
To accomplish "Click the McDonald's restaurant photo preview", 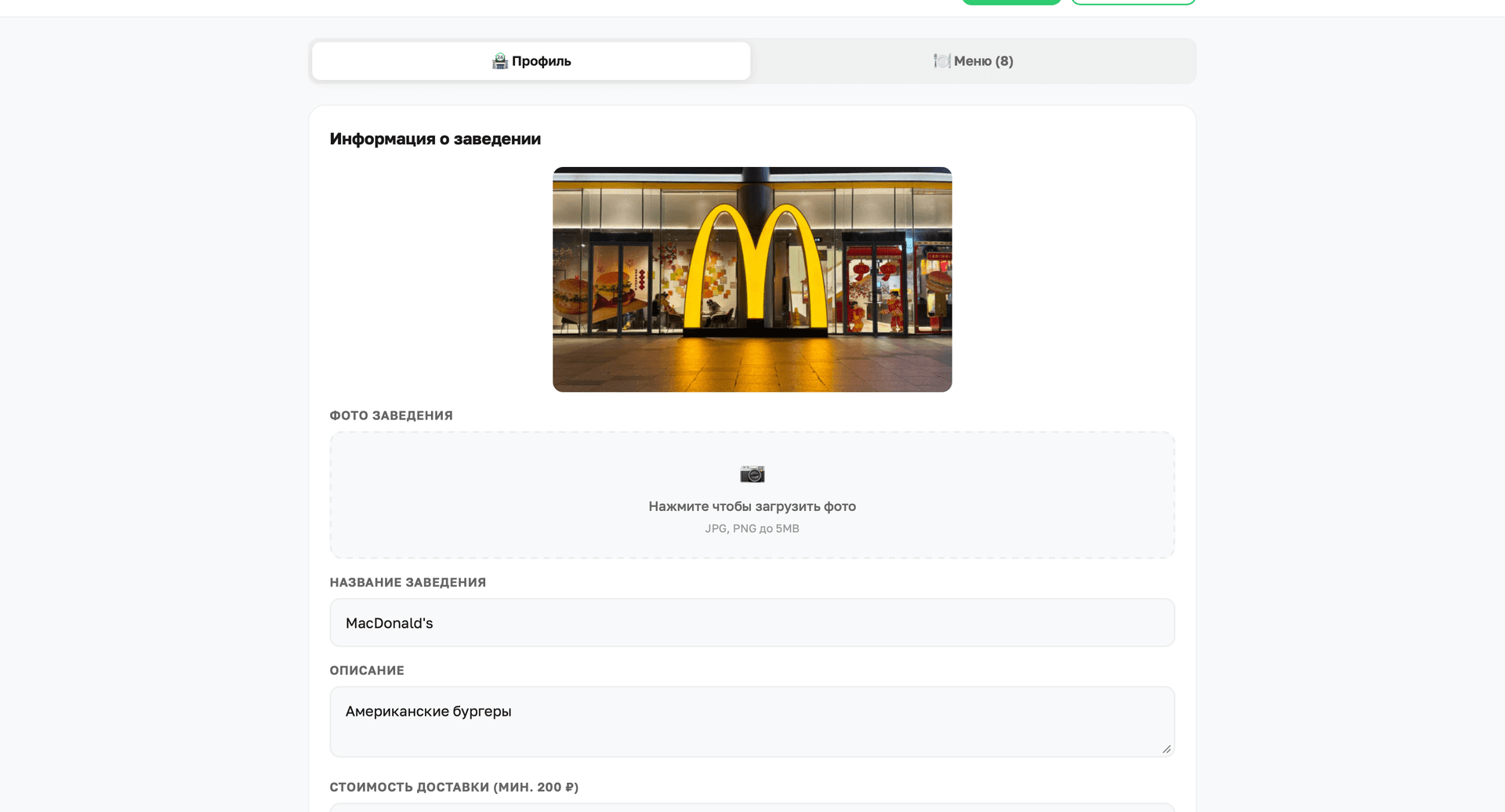I will (752, 279).
